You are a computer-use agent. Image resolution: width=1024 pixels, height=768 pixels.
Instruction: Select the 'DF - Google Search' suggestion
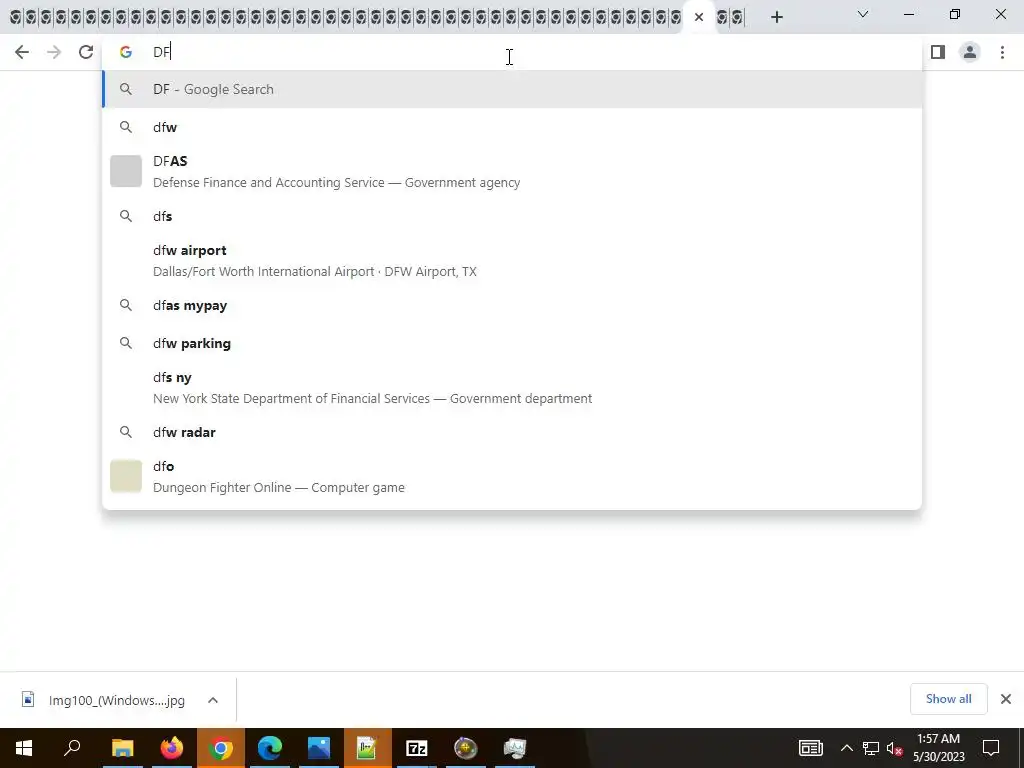click(512, 89)
